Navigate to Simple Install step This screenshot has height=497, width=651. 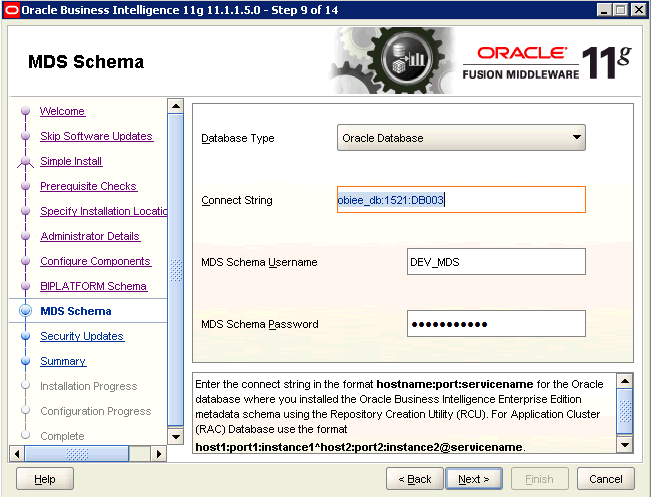point(71,161)
